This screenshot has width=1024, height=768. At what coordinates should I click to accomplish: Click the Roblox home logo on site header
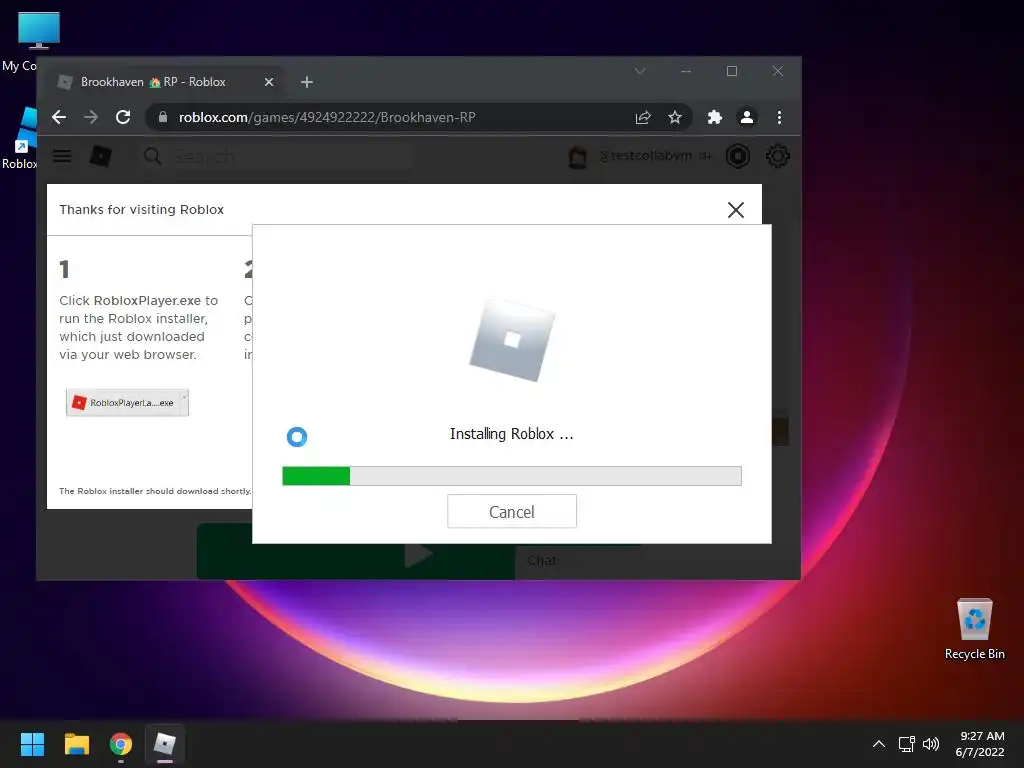coord(101,156)
